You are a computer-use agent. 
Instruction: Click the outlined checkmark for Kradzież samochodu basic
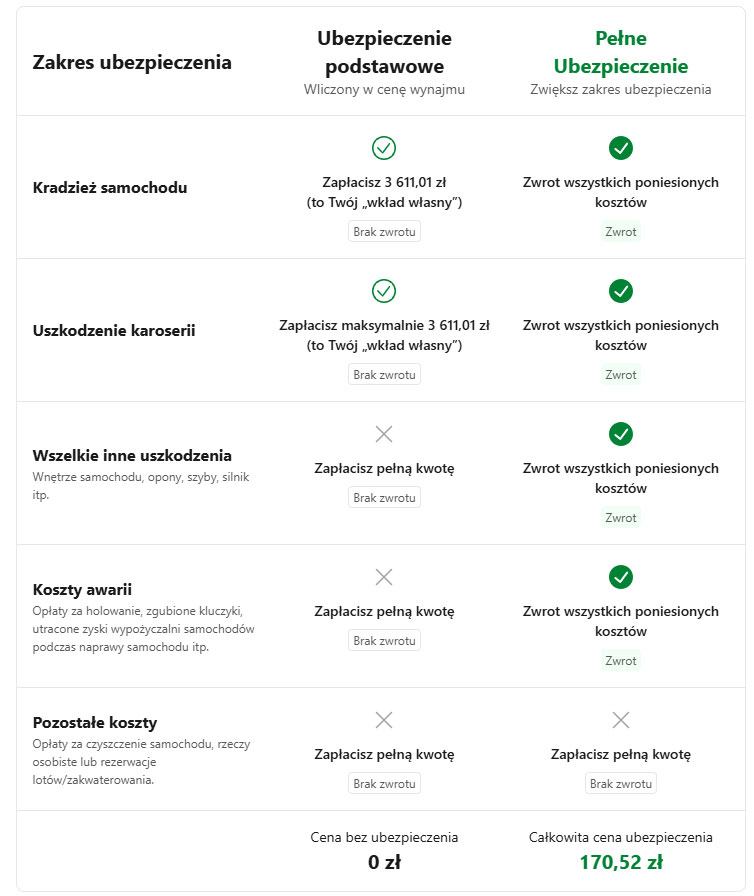[x=384, y=148]
